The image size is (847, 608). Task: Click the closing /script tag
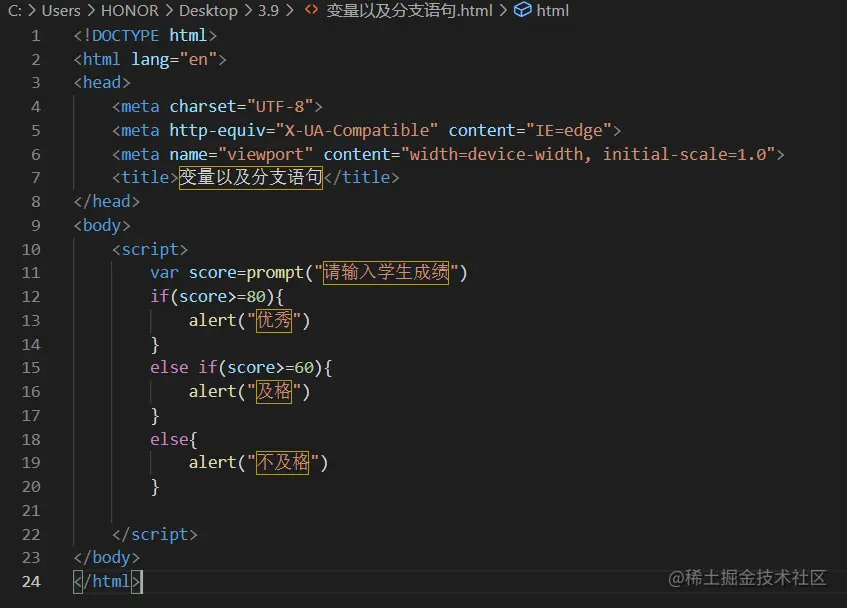click(x=154, y=534)
